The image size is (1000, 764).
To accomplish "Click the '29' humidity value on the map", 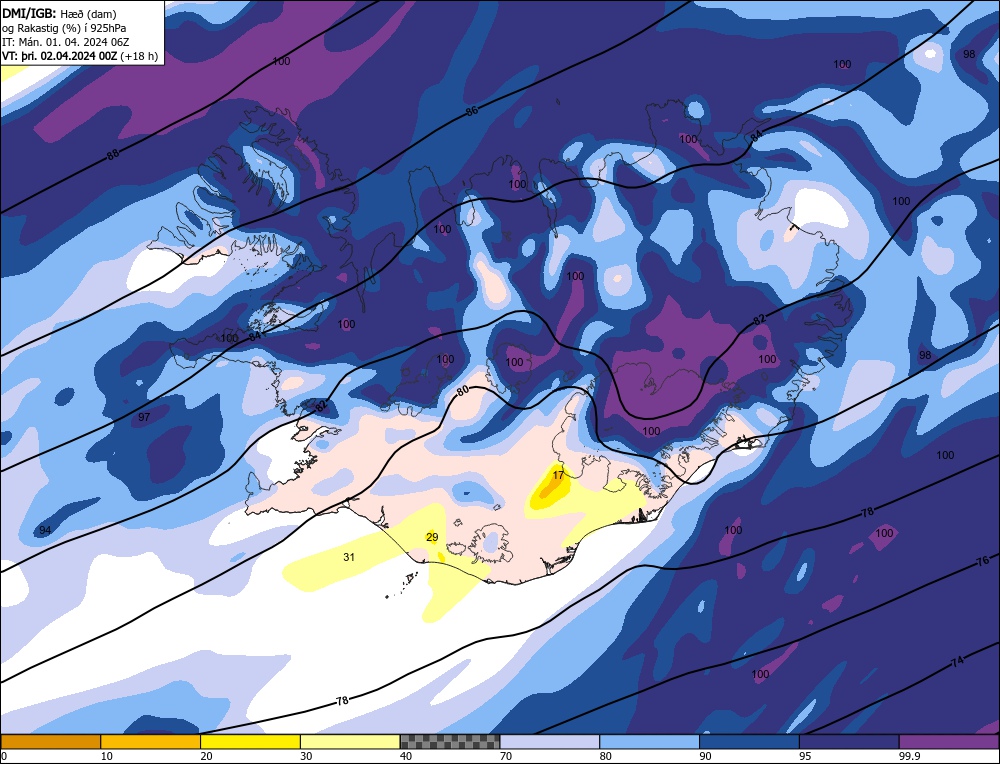I will pos(432,538).
